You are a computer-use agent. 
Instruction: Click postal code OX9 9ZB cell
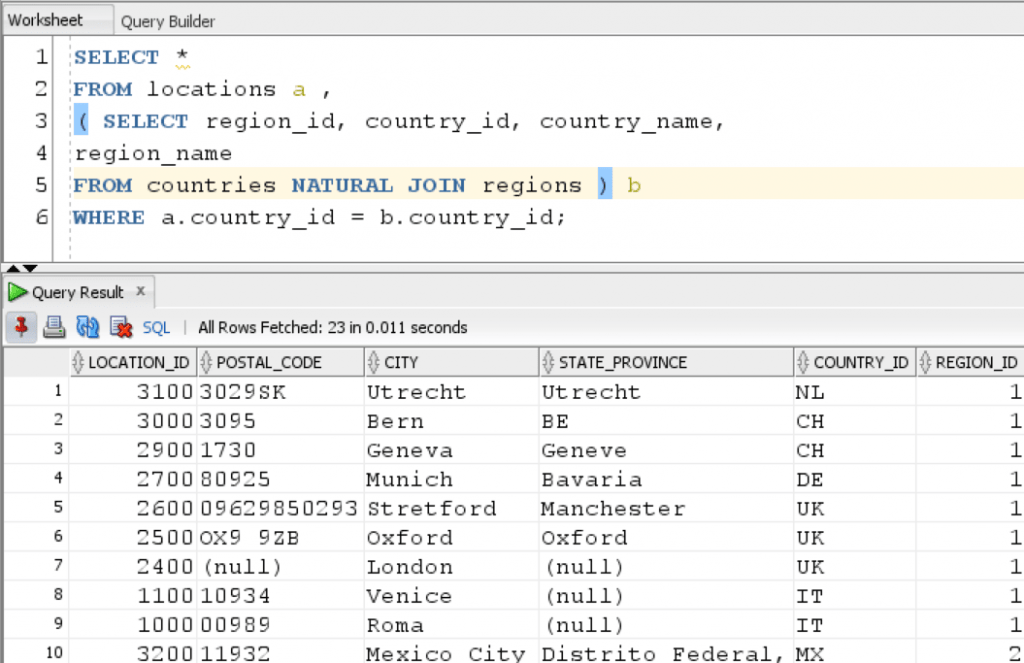click(281, 538)
